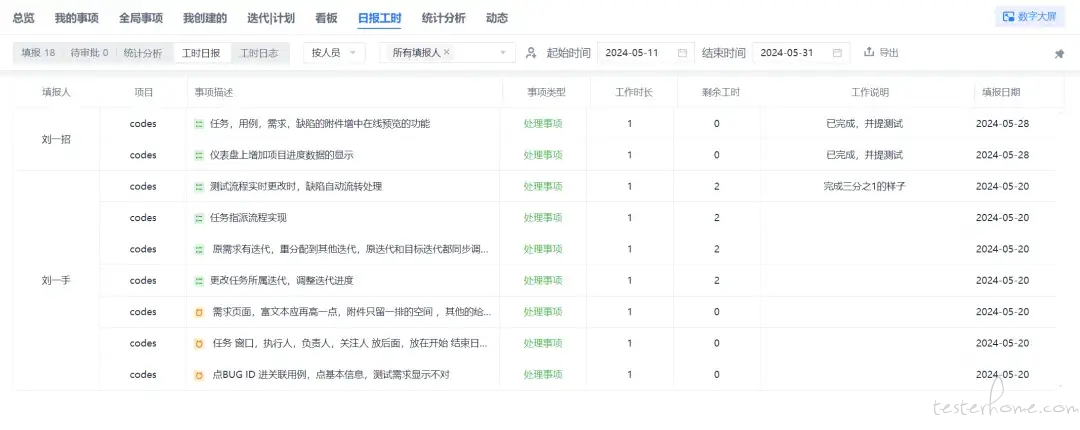Click 2024-05-28 date in 任务，用例，需求 row

click(1002, 124)
